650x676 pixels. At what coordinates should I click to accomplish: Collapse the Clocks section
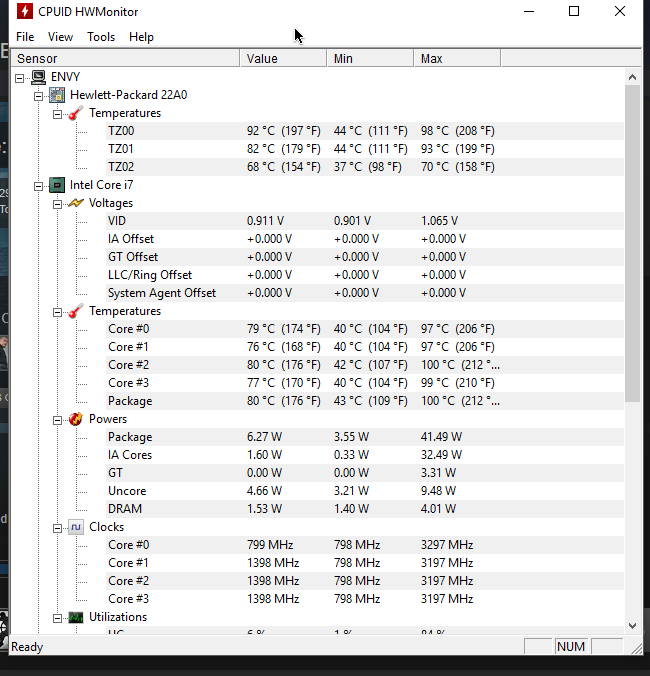coord(57,529)
